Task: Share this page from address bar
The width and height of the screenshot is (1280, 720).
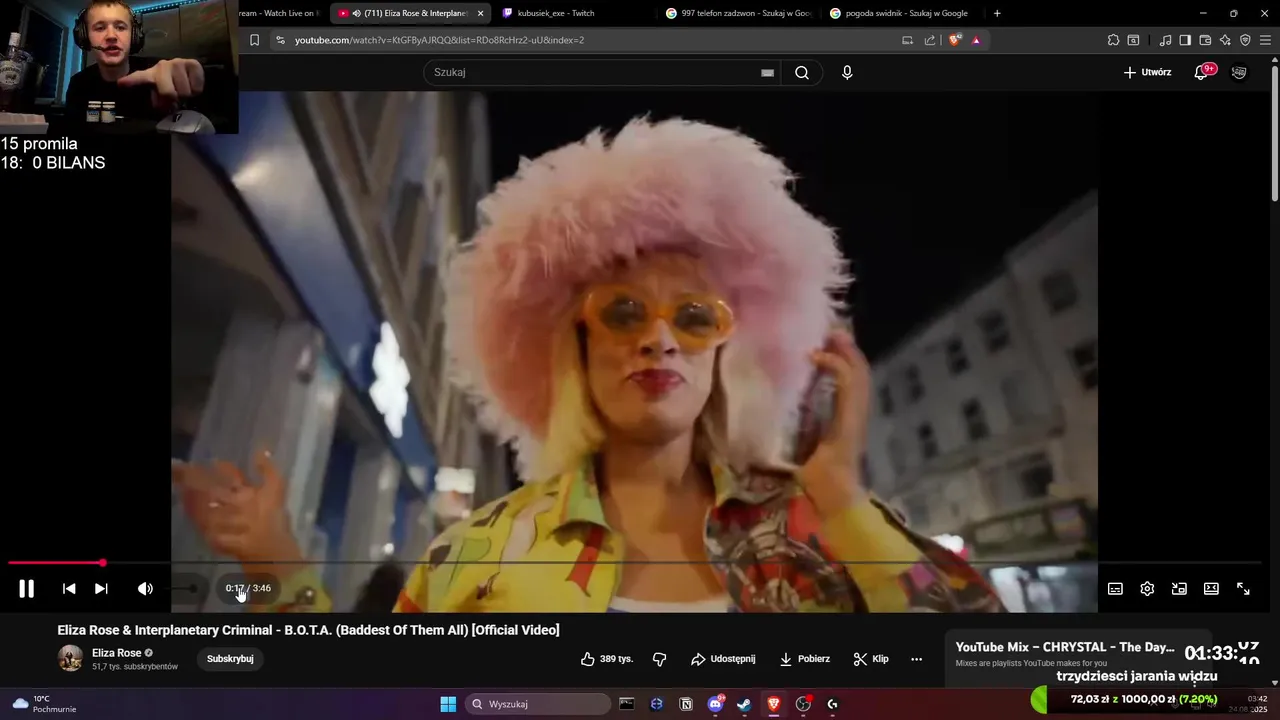Action: point(930,40)
